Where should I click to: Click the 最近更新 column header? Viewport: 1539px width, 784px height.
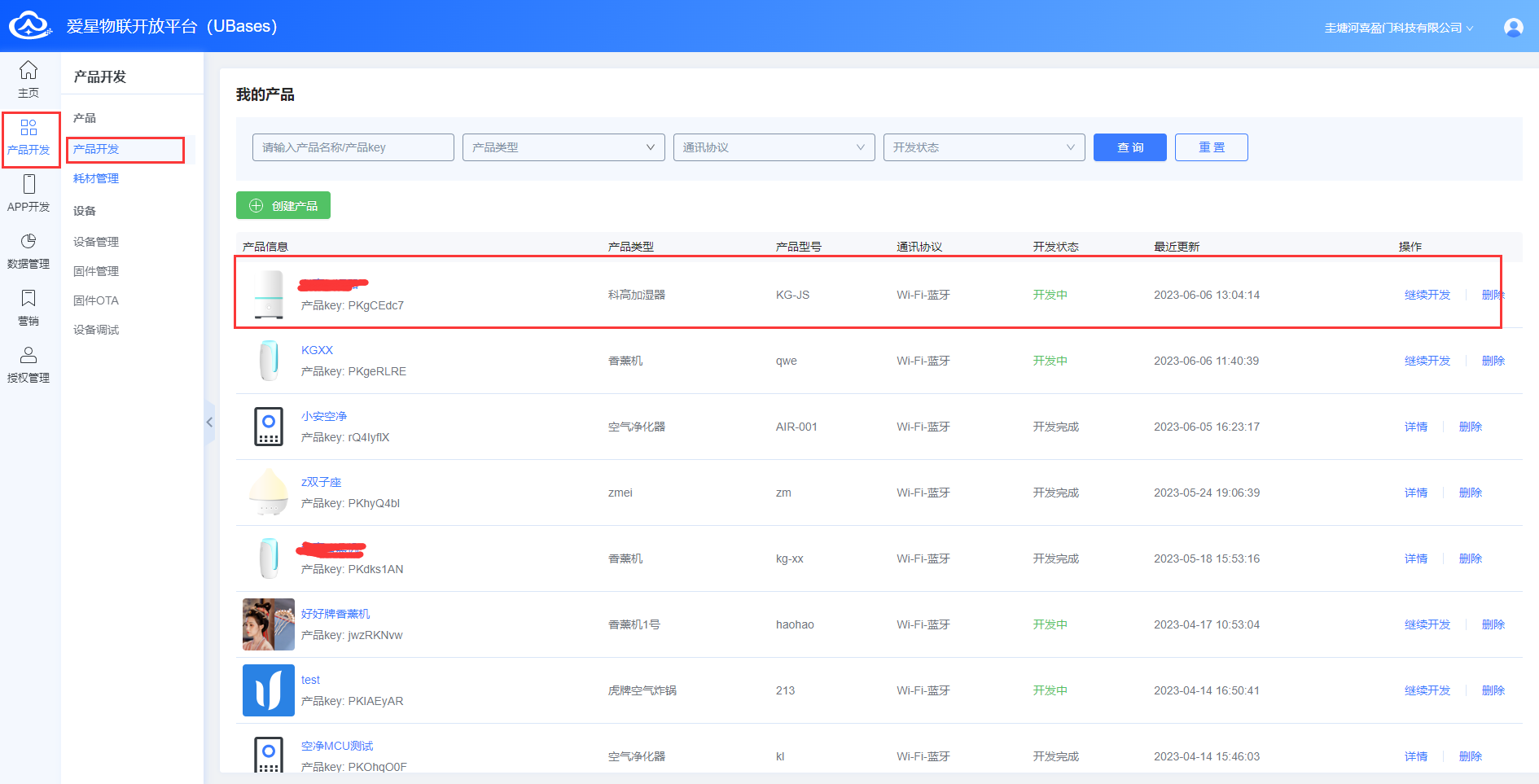(x=1177, y=247)
